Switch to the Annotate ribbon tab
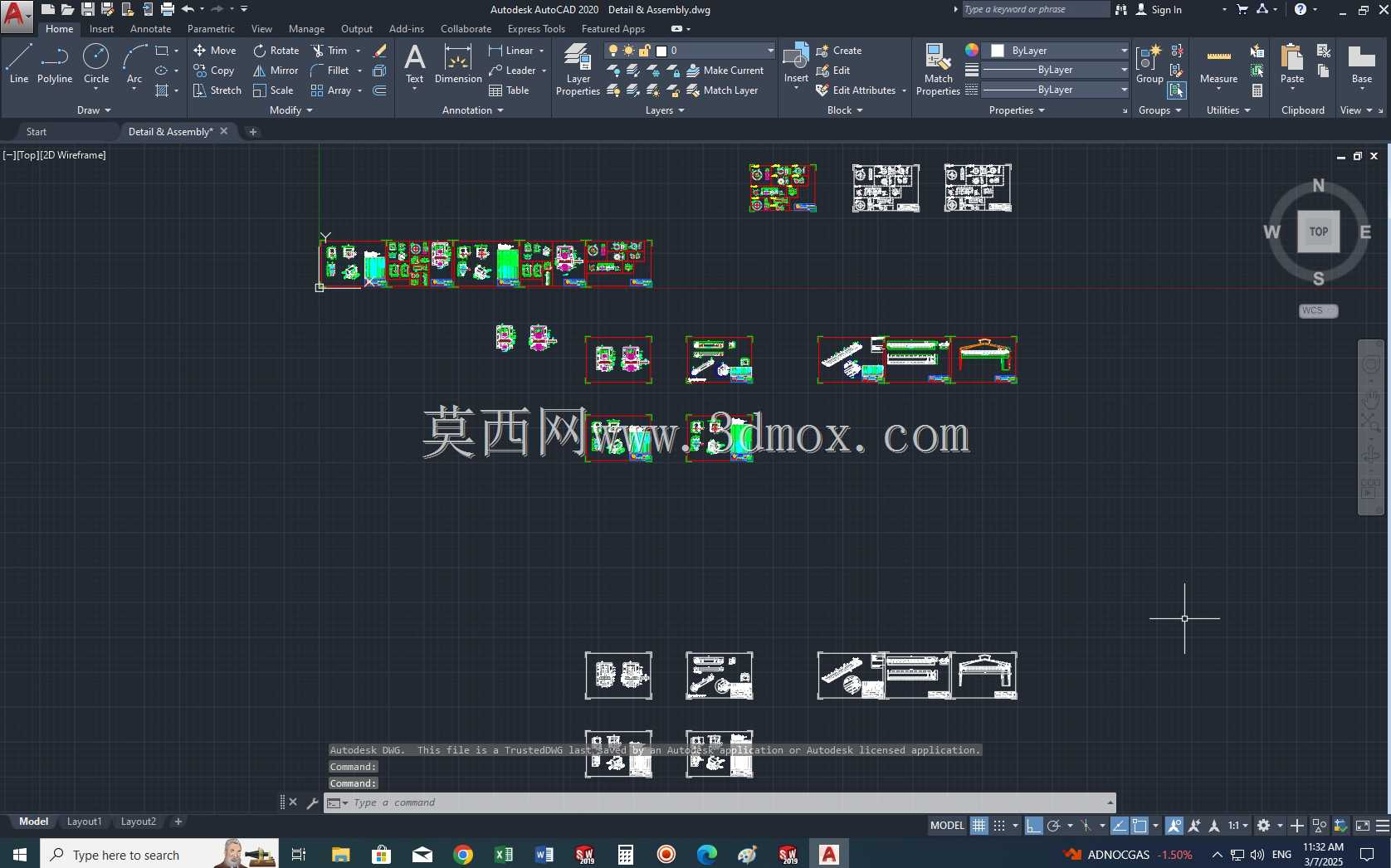The image size is (1391, 868). (x=150, y=29)
